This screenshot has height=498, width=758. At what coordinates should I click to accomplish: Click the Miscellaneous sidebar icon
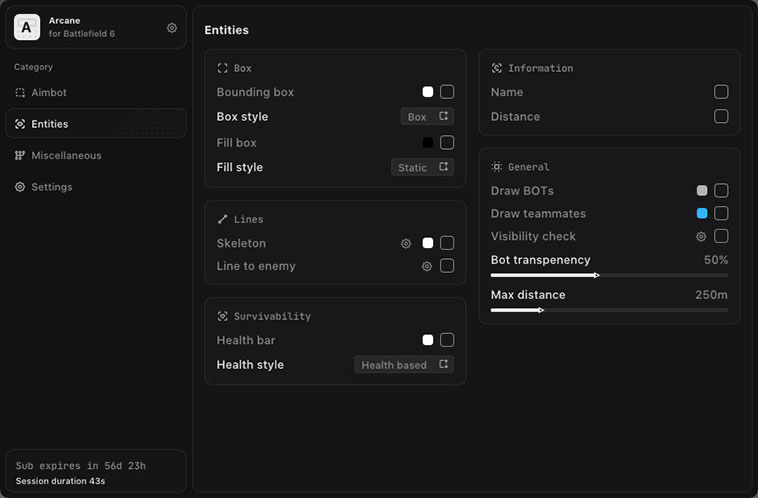click(x=20, y=156)
